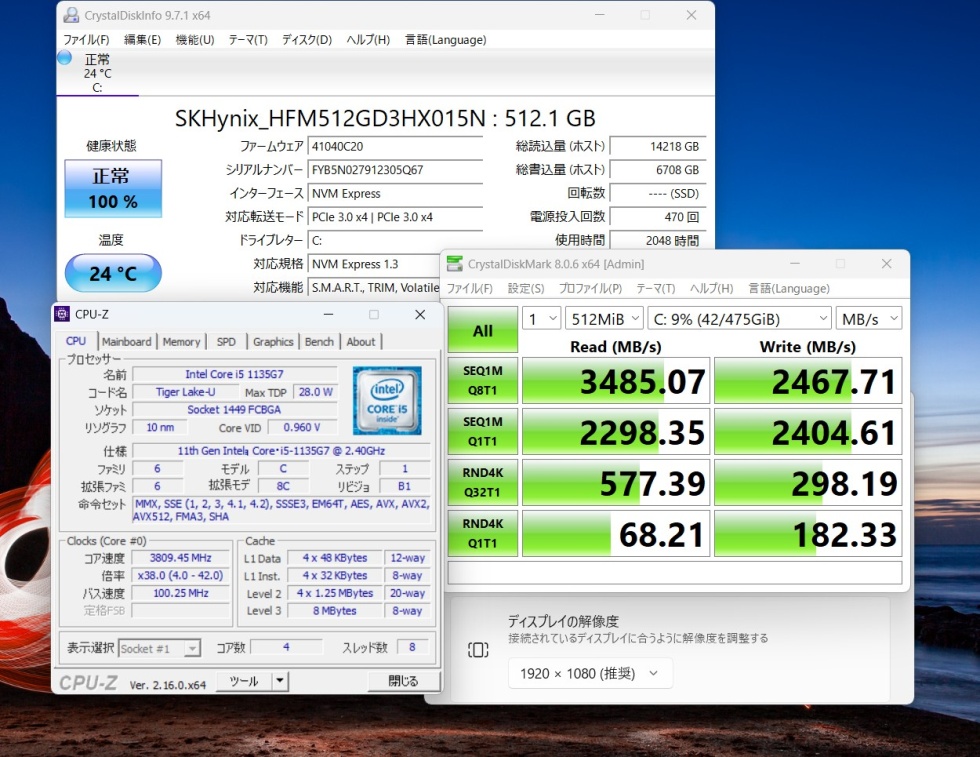Click the power-on count value 470 回
The image size is (980, 757).
click(658, 217)
